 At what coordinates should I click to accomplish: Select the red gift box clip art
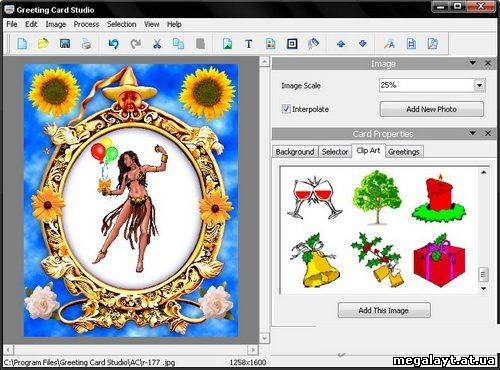tap(439, 260)
